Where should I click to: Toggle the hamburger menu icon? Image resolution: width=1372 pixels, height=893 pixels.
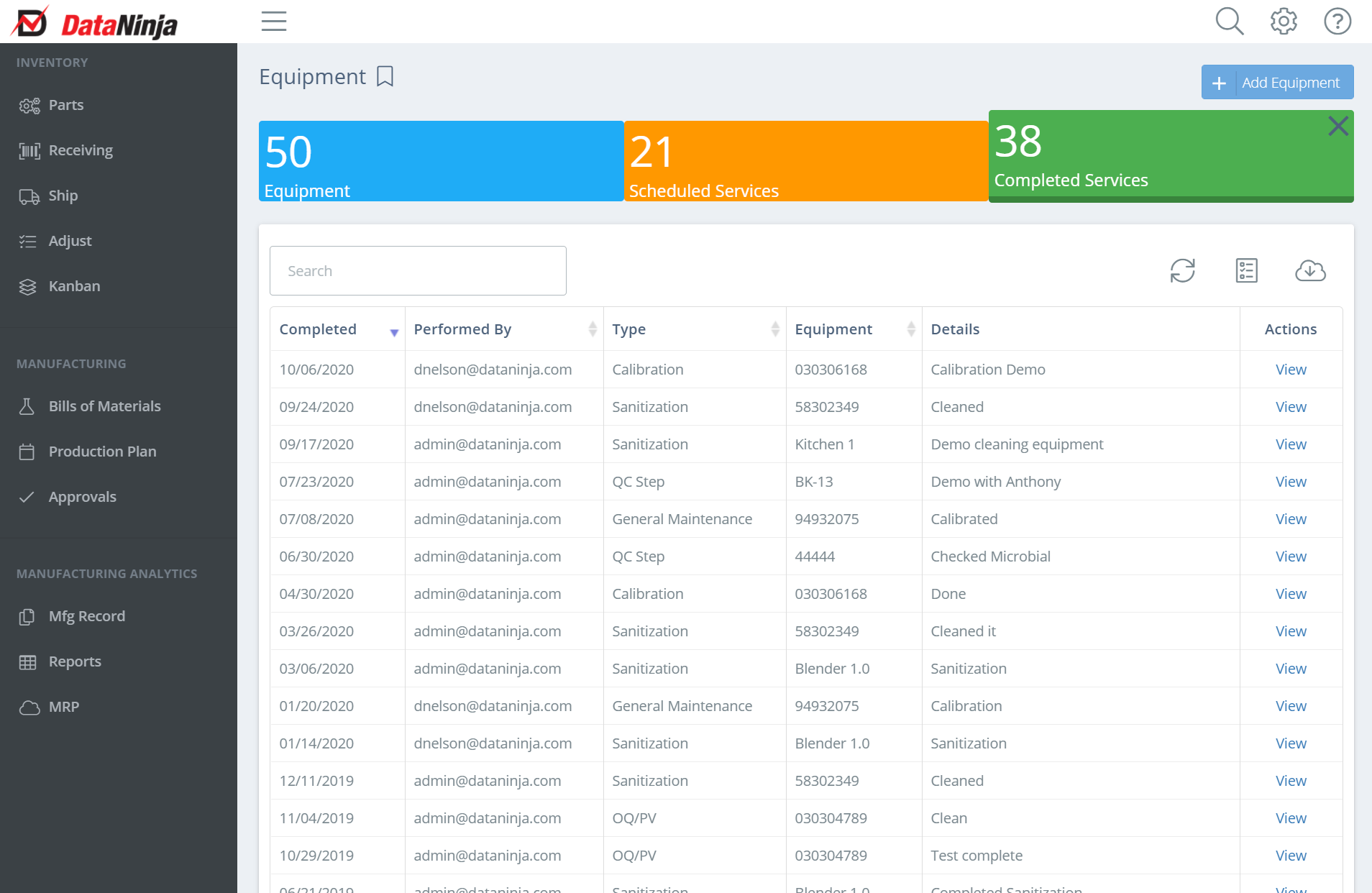click(x=274, y=22)
